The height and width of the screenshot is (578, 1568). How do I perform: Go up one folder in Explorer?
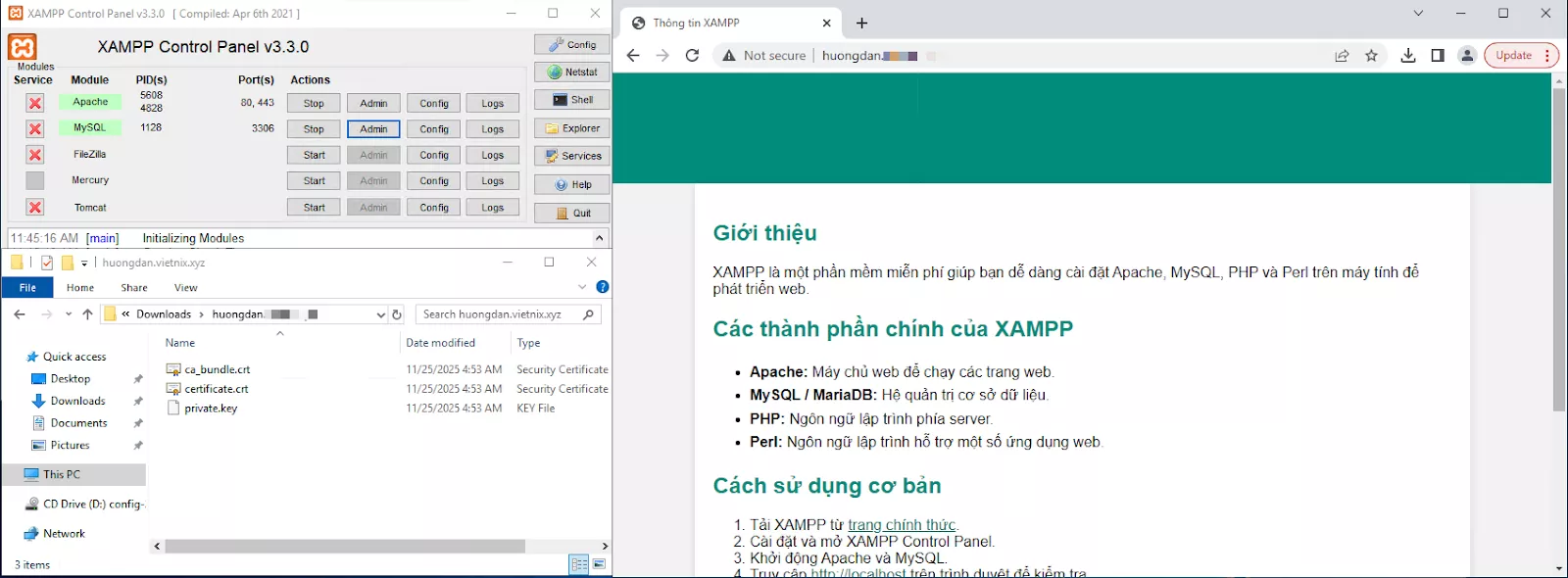click(87, 314)
